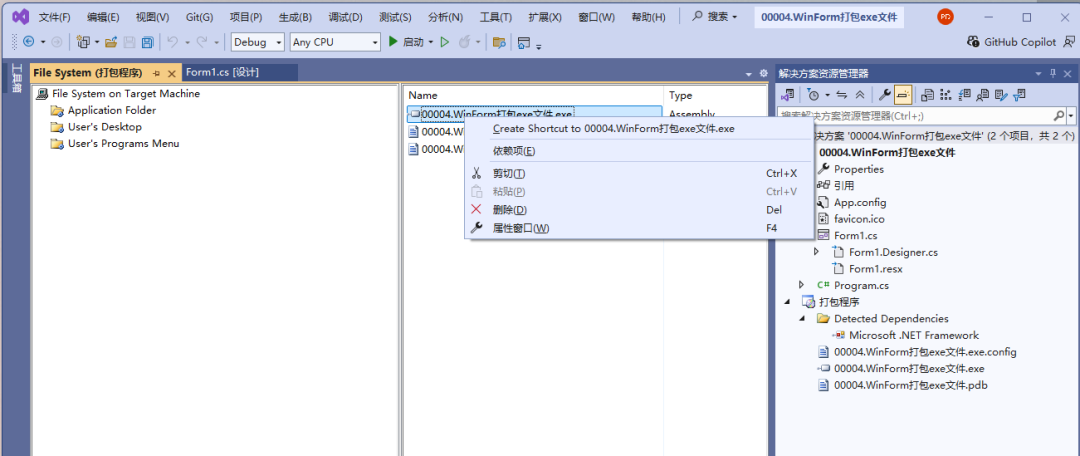1080x456 pixels.
Task: Click the open file folder icon
Action: pyautogui.click(x=110, y=42)
